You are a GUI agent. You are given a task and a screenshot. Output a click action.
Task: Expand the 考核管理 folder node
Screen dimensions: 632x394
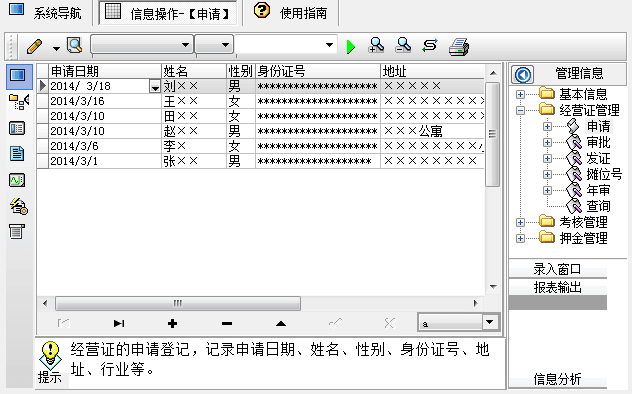coord(520,222)
